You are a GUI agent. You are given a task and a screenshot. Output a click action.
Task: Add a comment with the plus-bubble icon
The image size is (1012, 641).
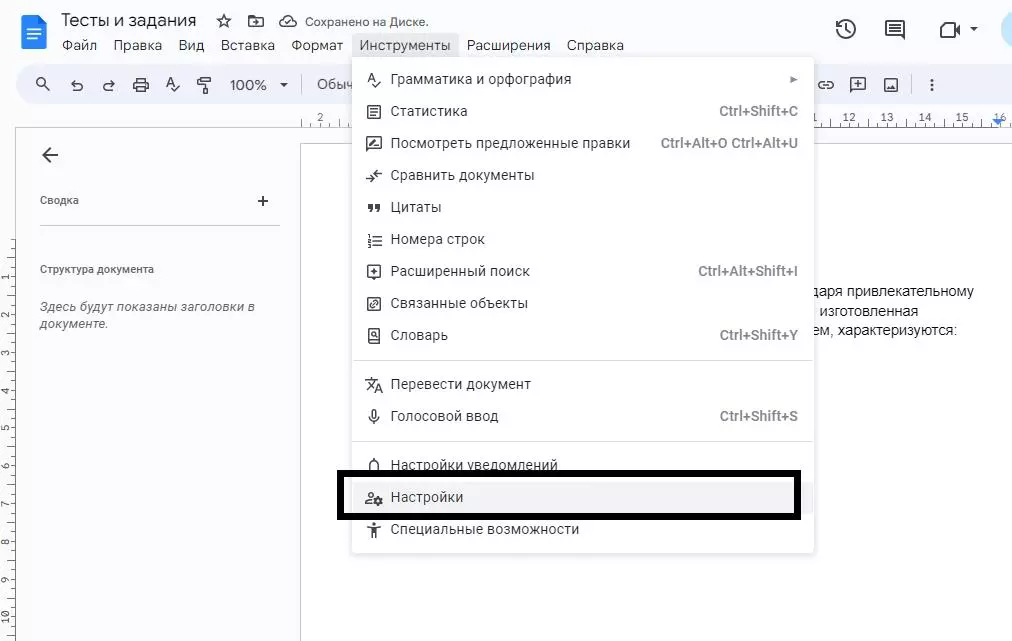[858, 85]
